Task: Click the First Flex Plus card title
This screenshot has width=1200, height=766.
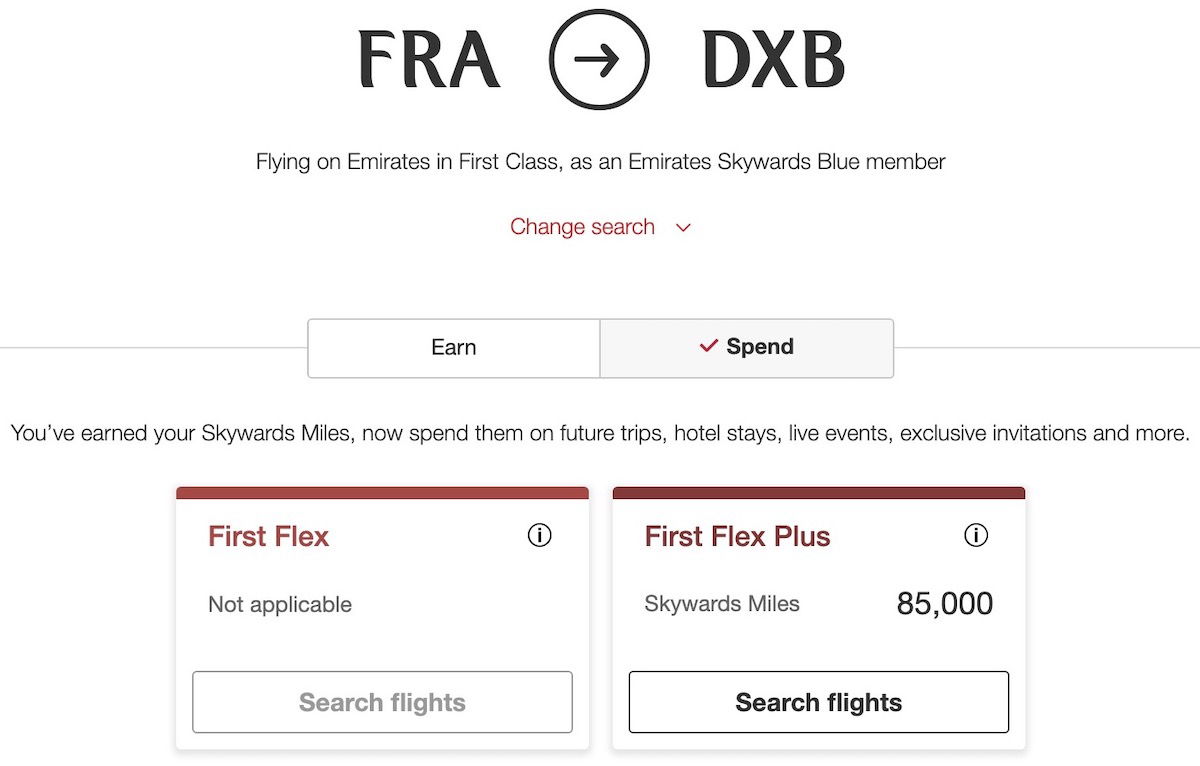Action: [737, 537]
